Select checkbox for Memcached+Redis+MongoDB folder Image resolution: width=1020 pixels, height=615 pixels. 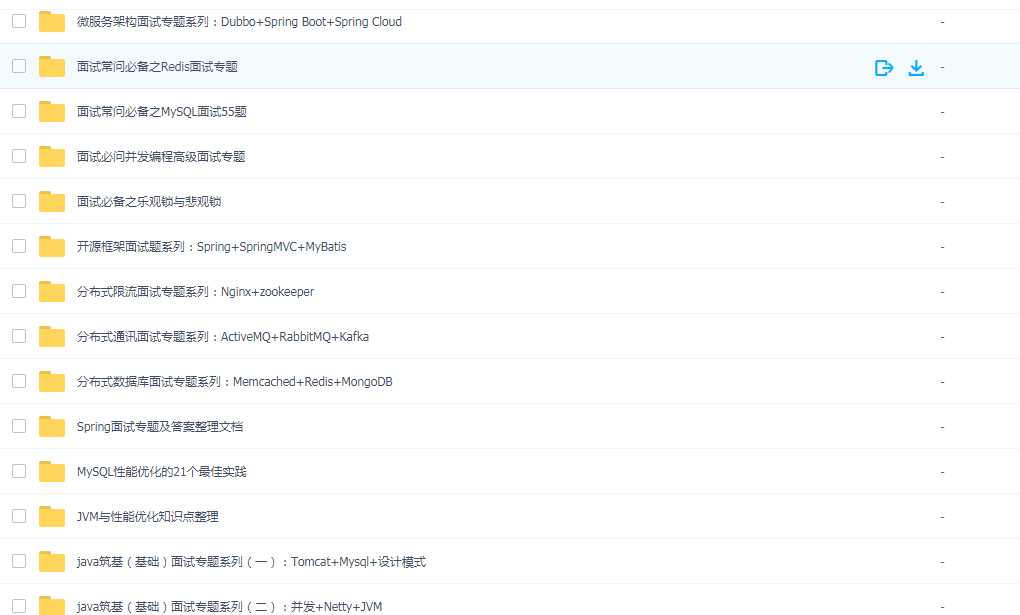(19, 380)
